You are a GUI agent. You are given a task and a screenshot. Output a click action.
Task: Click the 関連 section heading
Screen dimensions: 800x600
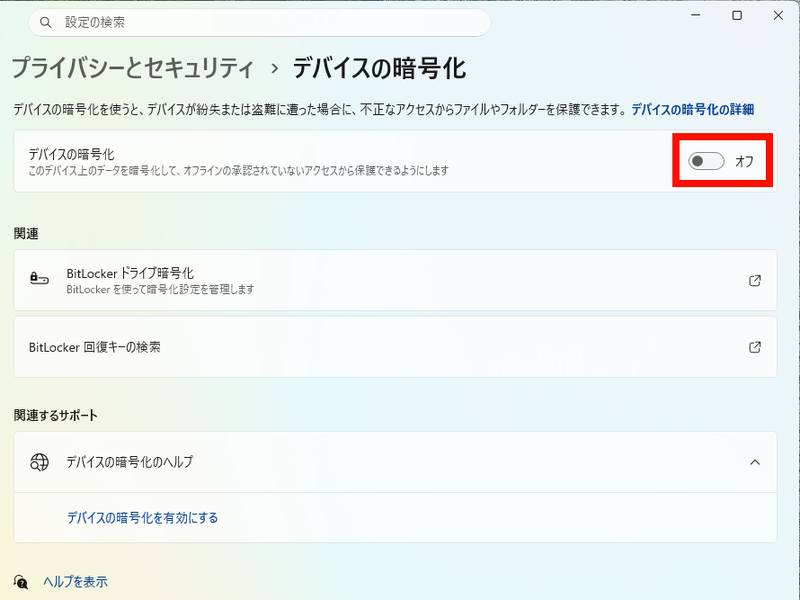pos(26,234)
